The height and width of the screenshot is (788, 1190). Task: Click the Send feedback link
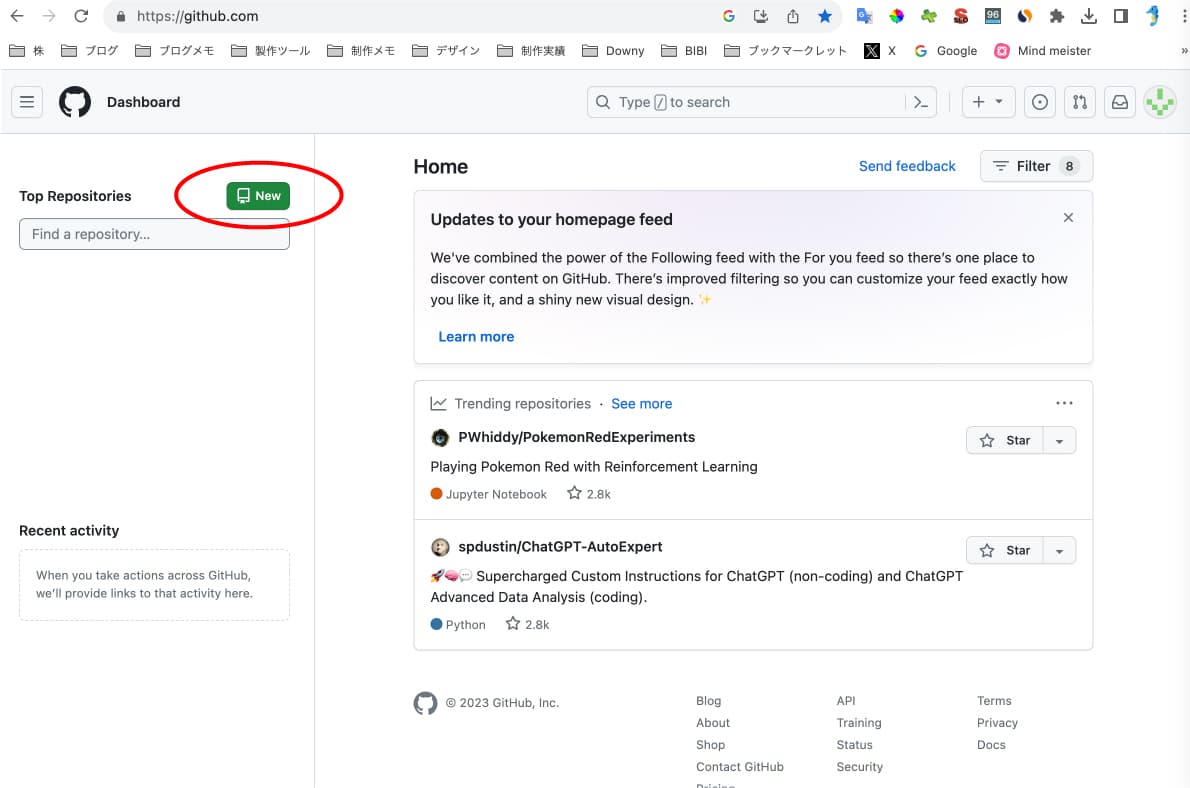pyautogui.click(x=907, y=166)
